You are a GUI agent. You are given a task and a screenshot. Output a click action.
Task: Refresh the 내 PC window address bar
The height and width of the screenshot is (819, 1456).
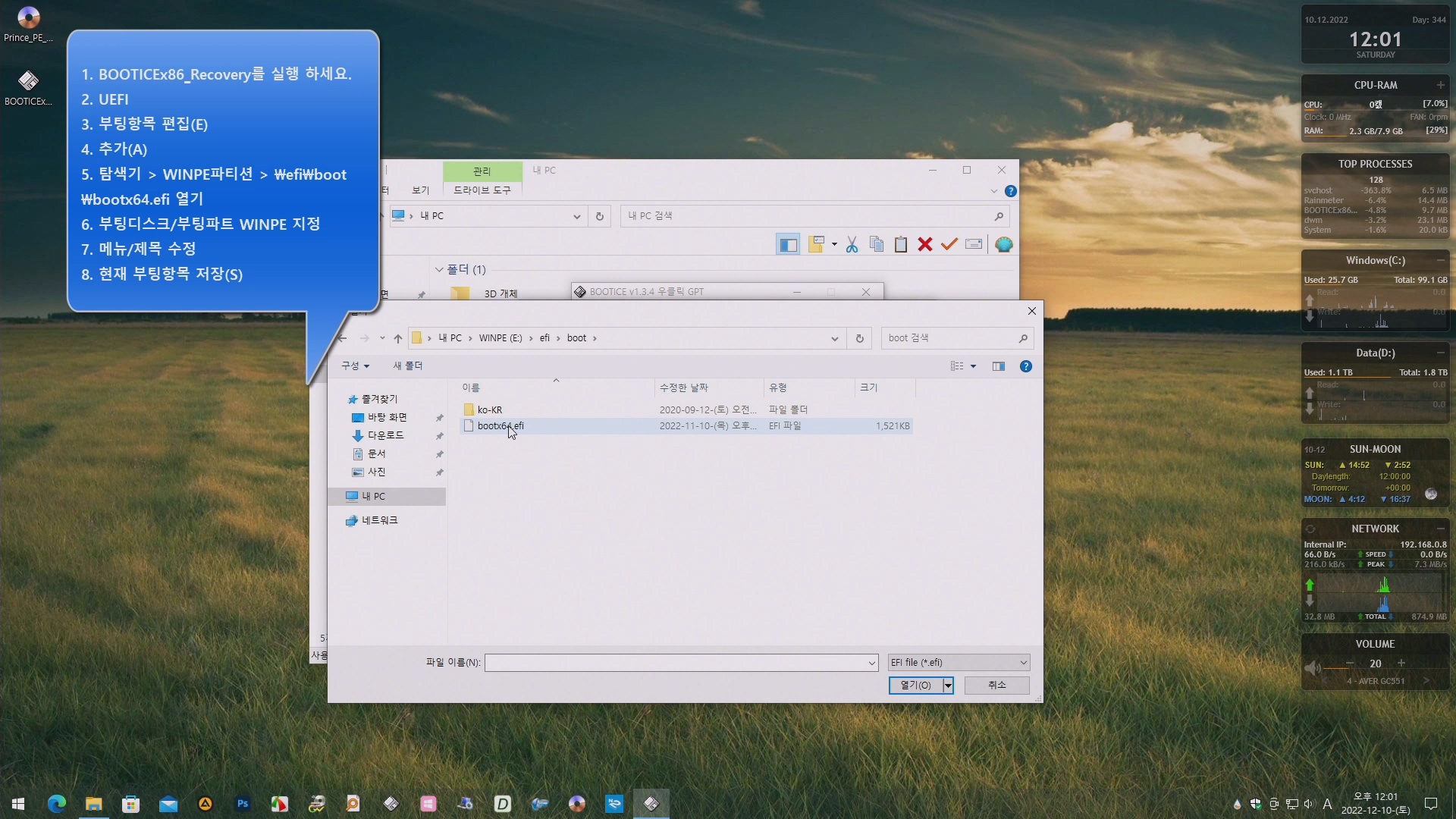click(x=599, y=216)
